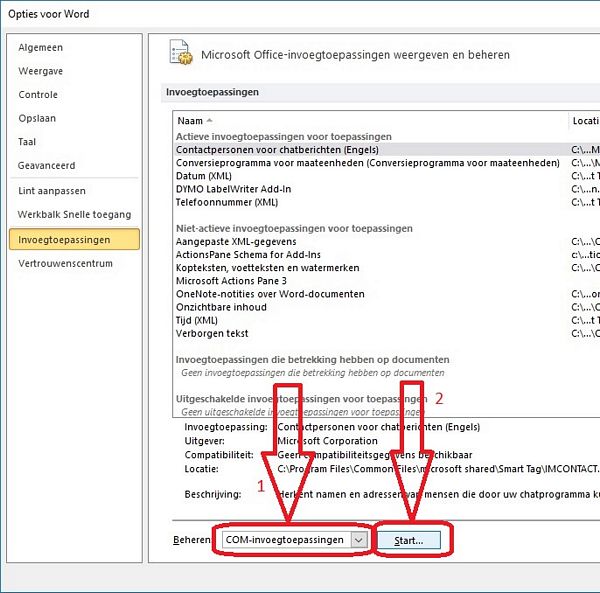Open the Opslaan settings category

pyautogui.click(x=37, y=118)
